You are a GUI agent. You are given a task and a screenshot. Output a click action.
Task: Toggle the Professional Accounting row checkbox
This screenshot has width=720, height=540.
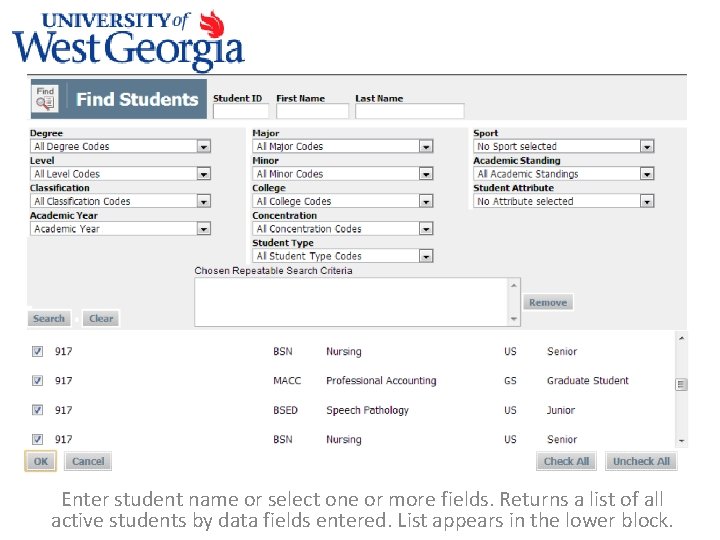coord(38,381)
